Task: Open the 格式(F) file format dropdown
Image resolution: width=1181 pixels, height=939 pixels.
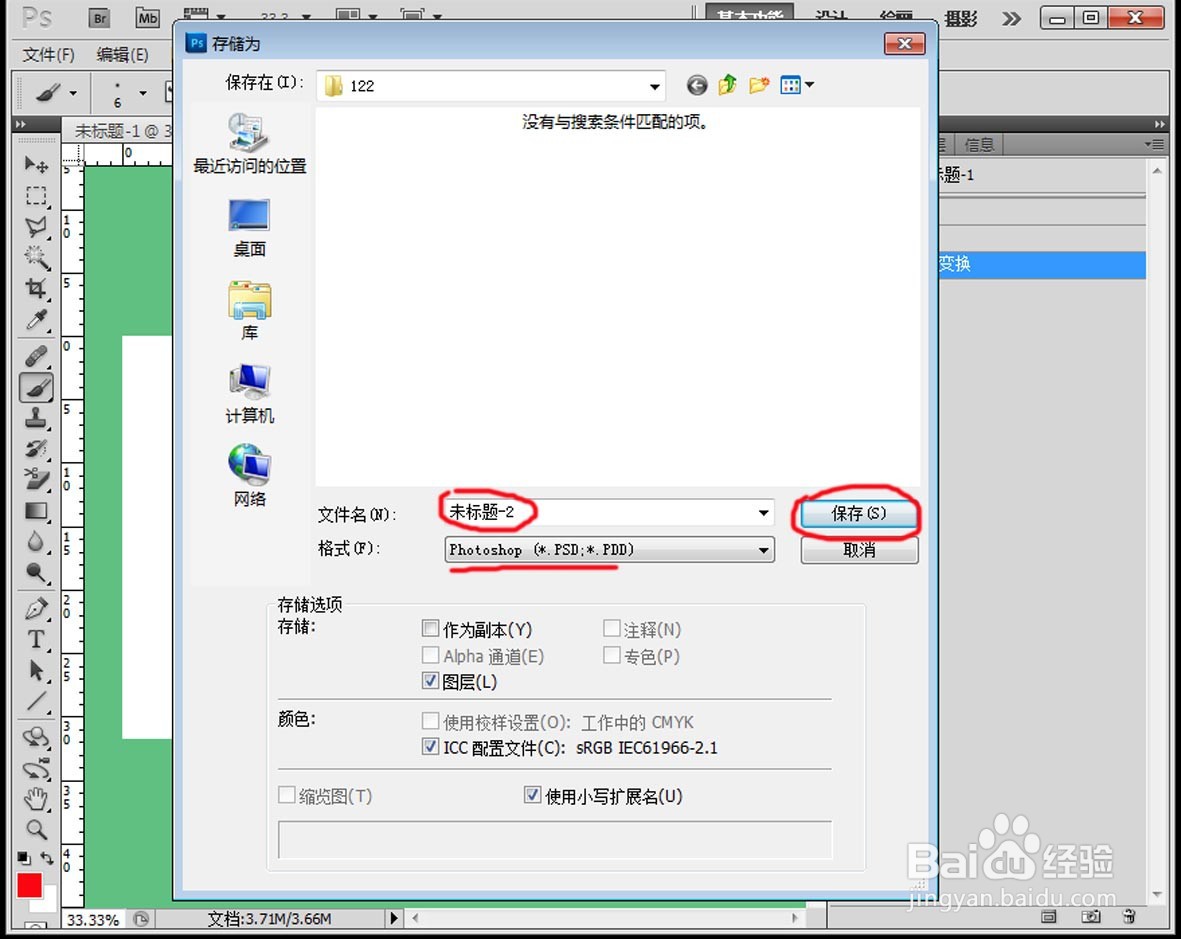Action: [763, 549]
